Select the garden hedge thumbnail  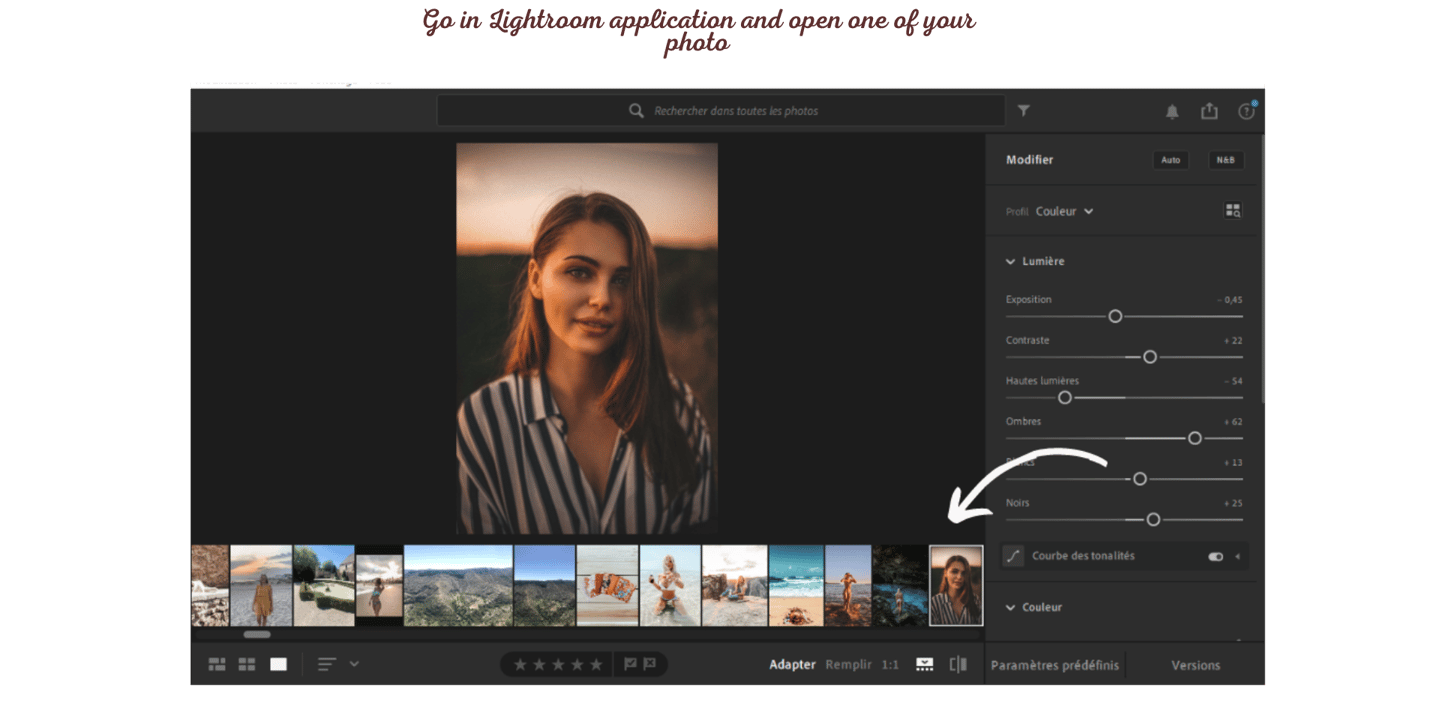coord(324,585)
